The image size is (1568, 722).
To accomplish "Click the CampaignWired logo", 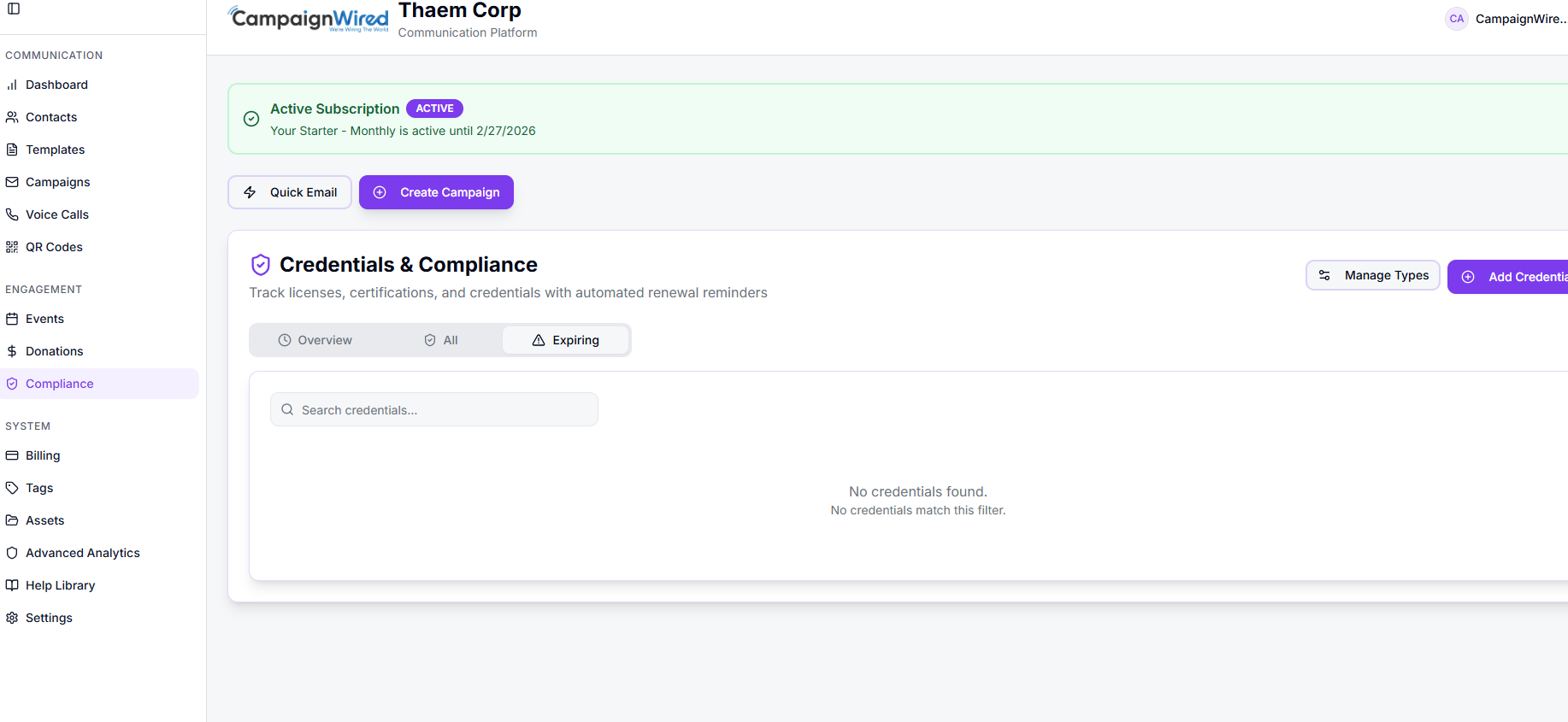I will (308, 19).
